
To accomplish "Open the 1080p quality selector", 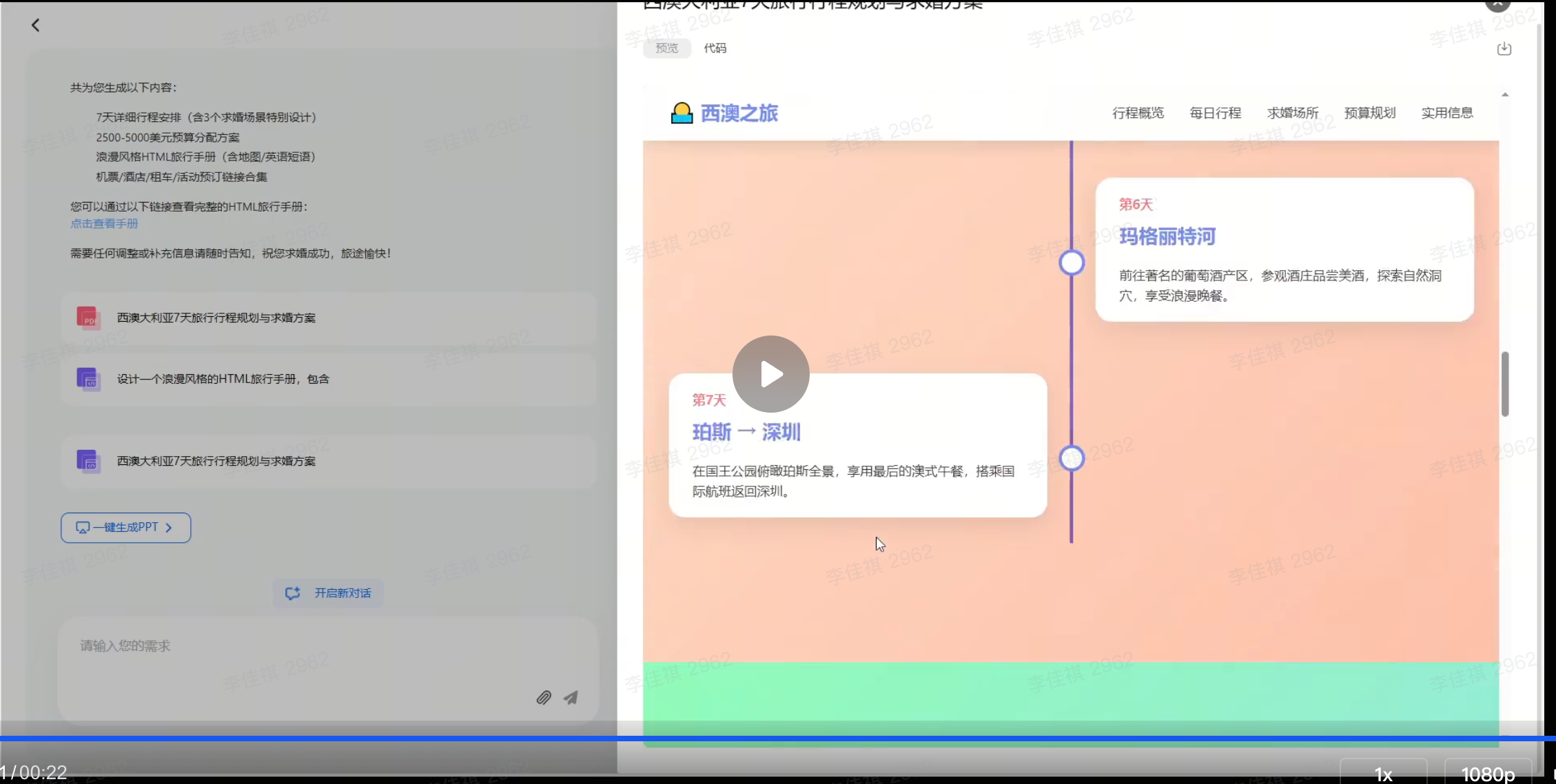I will pos(1488,773).
